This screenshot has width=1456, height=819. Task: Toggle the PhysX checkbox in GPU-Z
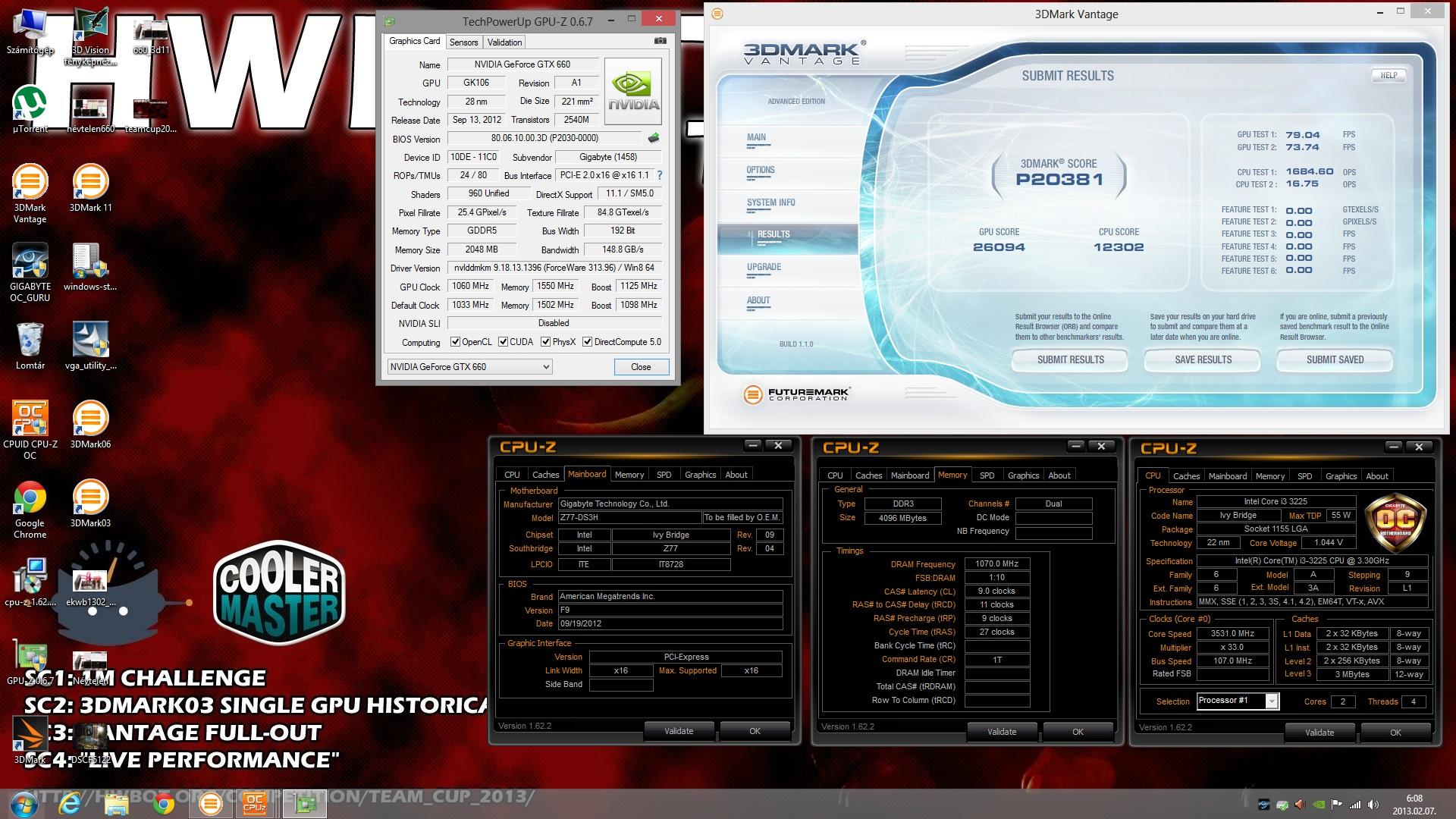pos(545,342)
